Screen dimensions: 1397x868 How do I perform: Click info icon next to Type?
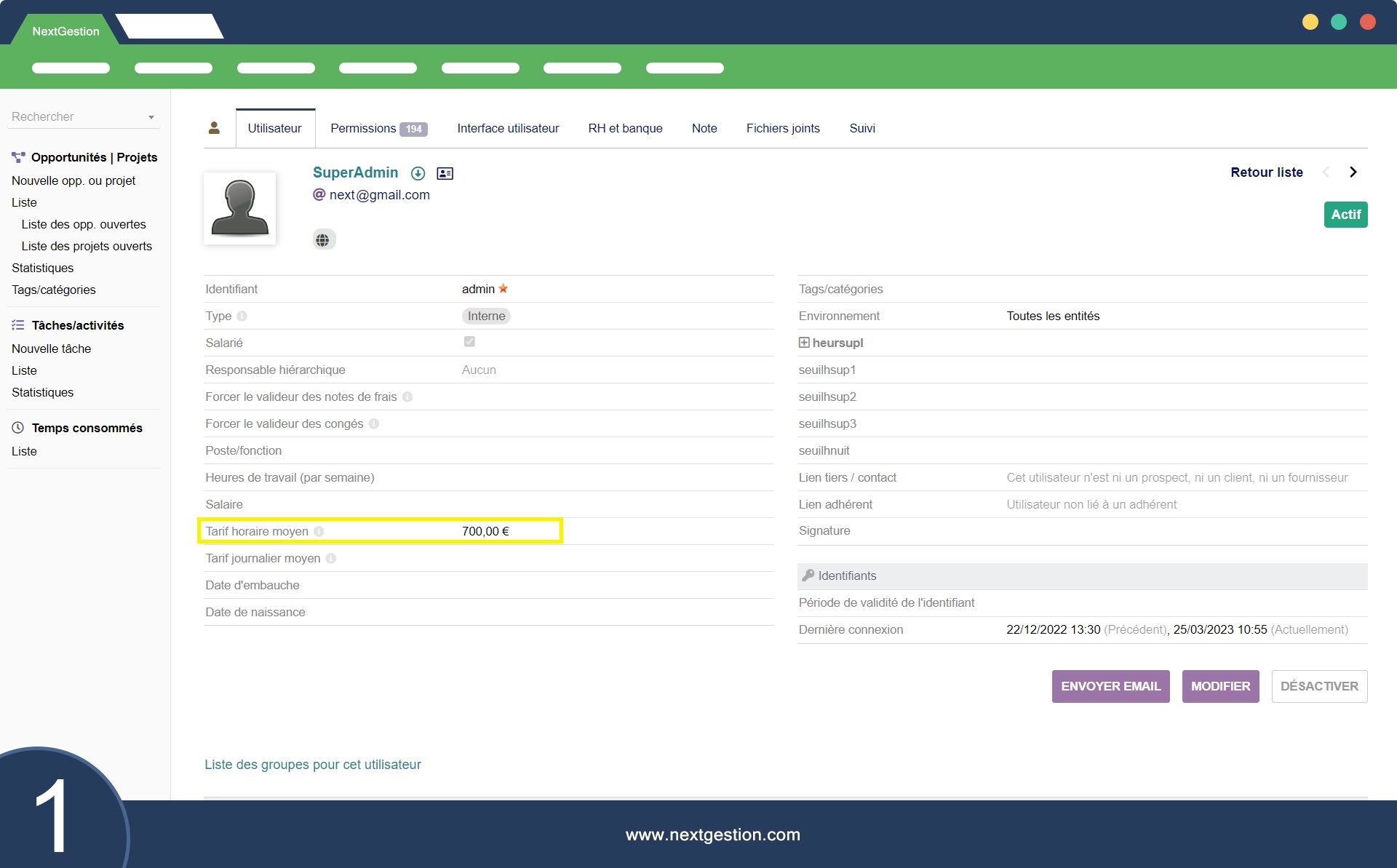242,316
